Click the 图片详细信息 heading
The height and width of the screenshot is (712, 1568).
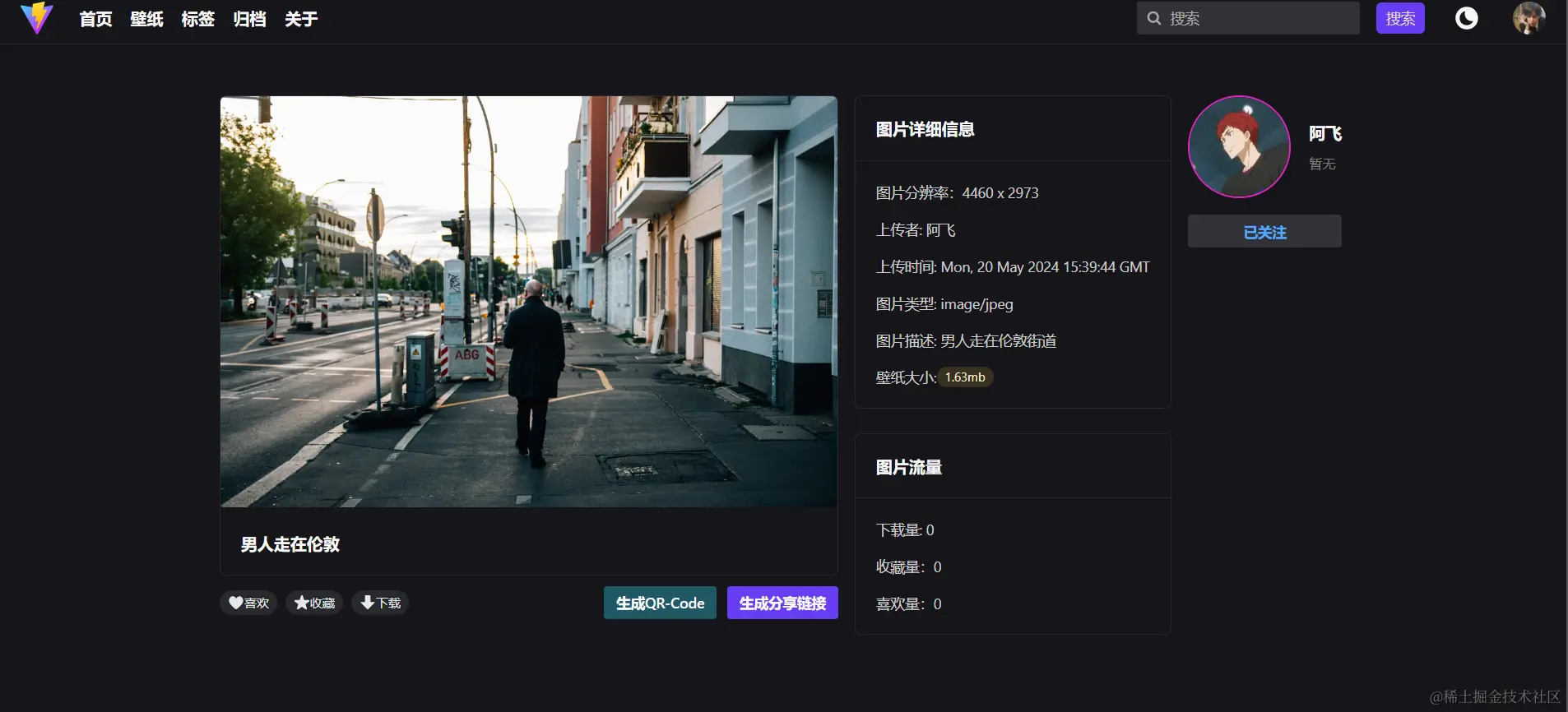[x=925, y=129]
